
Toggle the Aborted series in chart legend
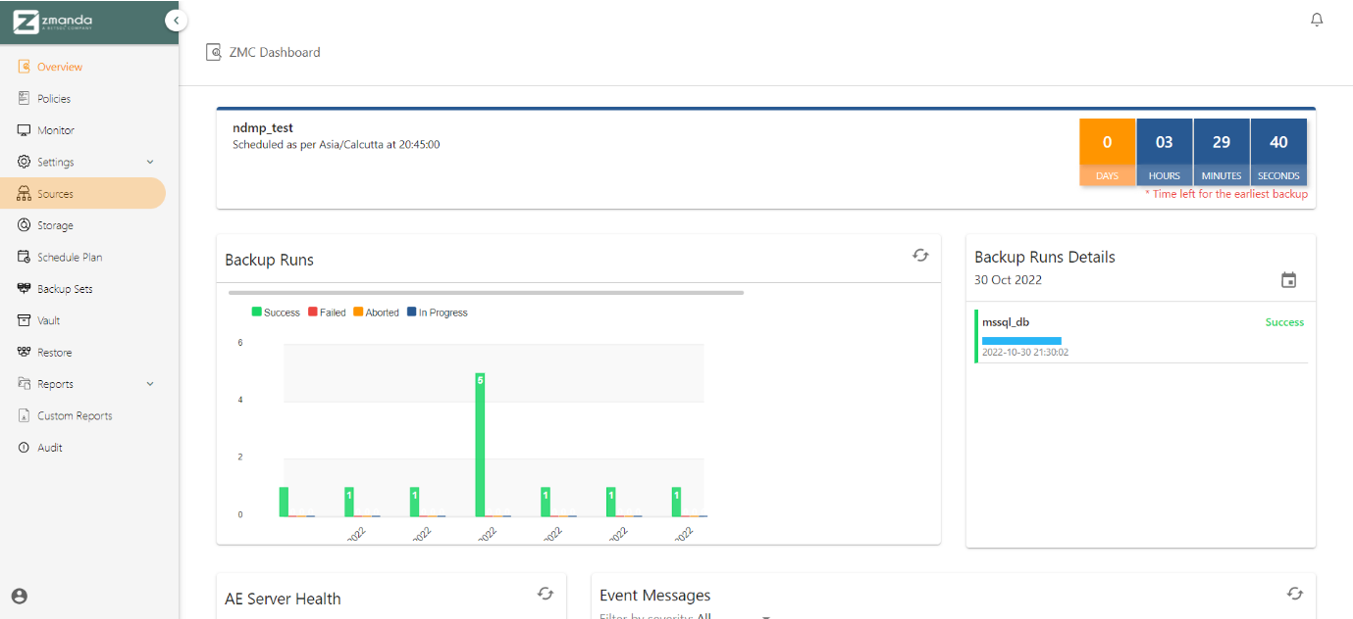[376, 313]
